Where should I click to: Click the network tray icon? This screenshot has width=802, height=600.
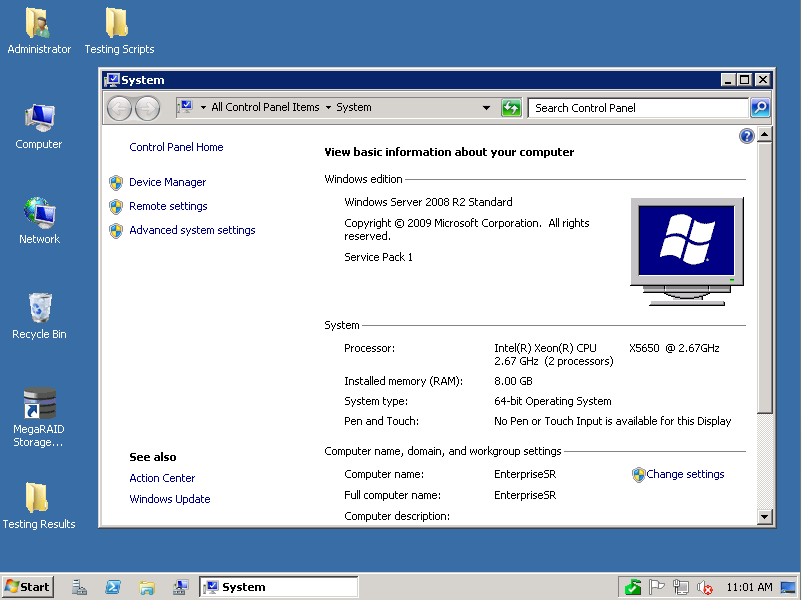pos(680,587)
